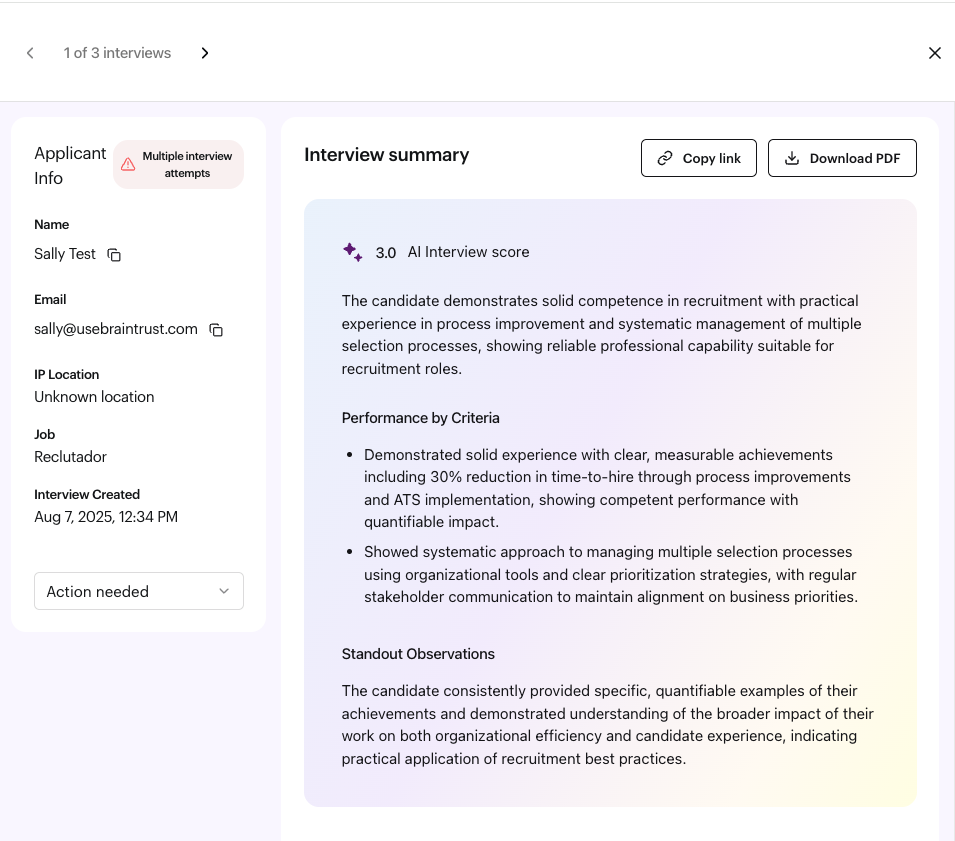Click the 1 of 3 interviews counter
Image resolution: width=955 pixels, height=841 pixels.
pyautogui.click(x=117, y=53)
